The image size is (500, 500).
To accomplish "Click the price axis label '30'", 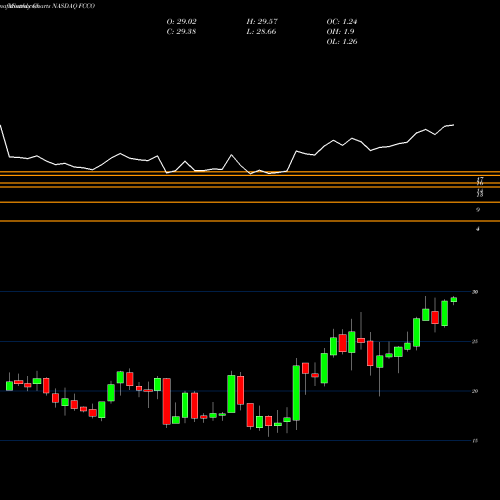I will tap(475, 292).
